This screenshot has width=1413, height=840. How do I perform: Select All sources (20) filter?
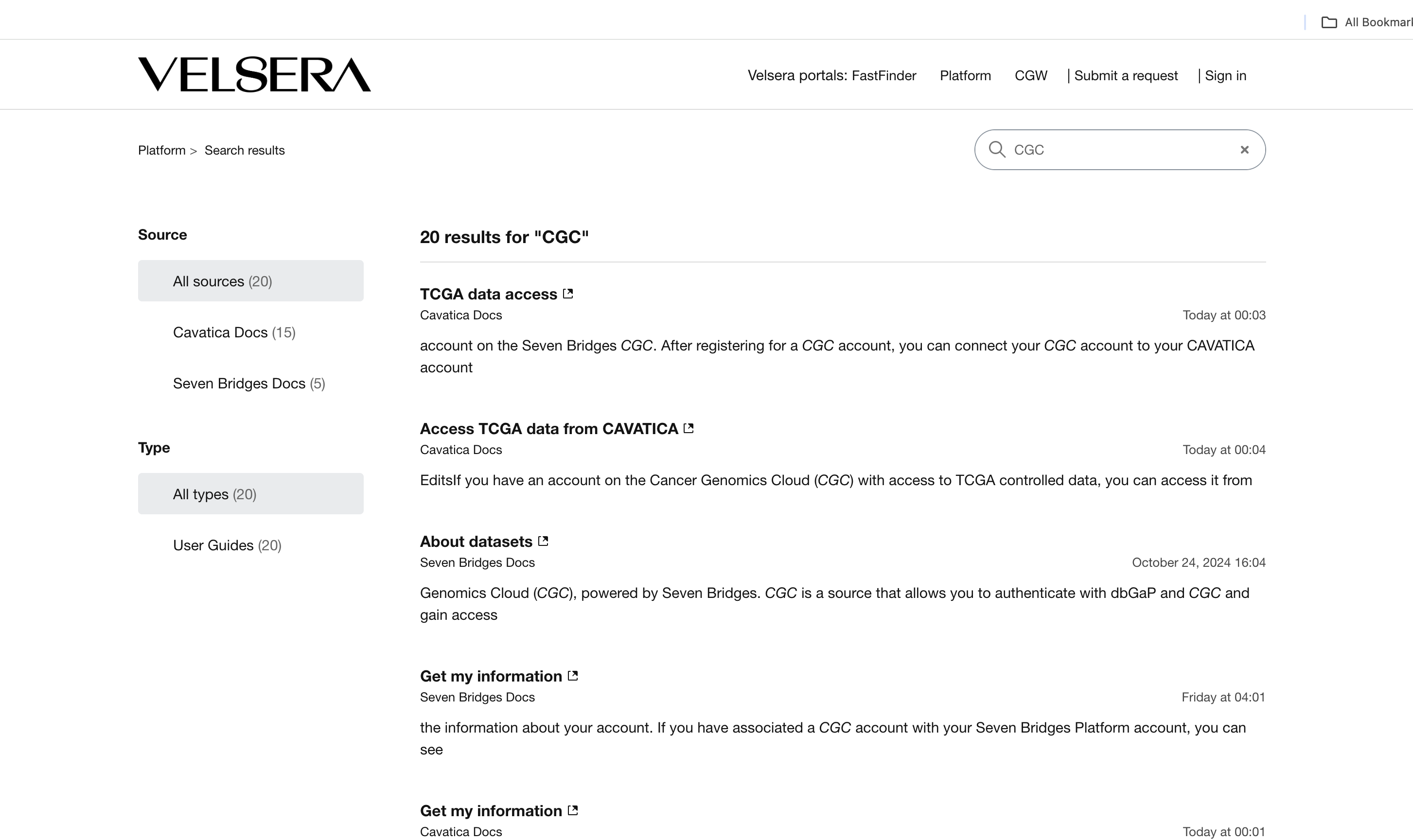pos(251,281)
